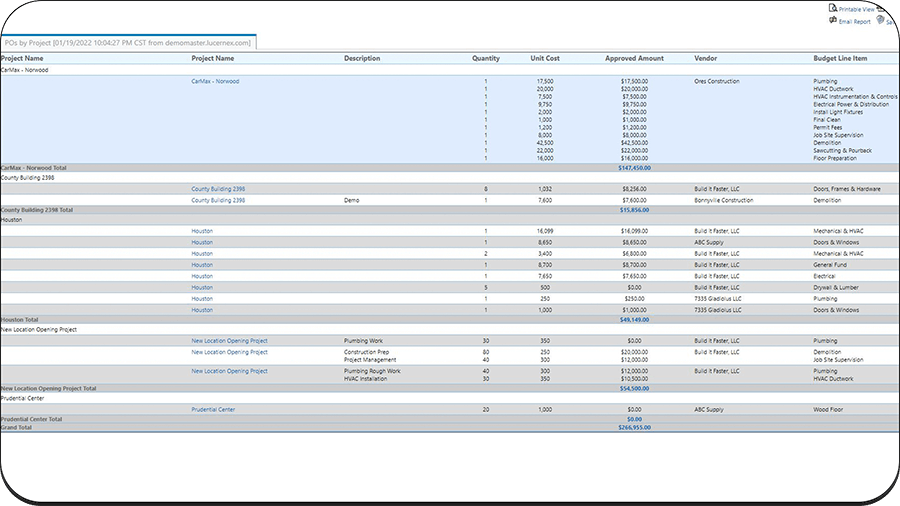Open the Prudential Center project link
900x506 pixels.
click(213, 409)
